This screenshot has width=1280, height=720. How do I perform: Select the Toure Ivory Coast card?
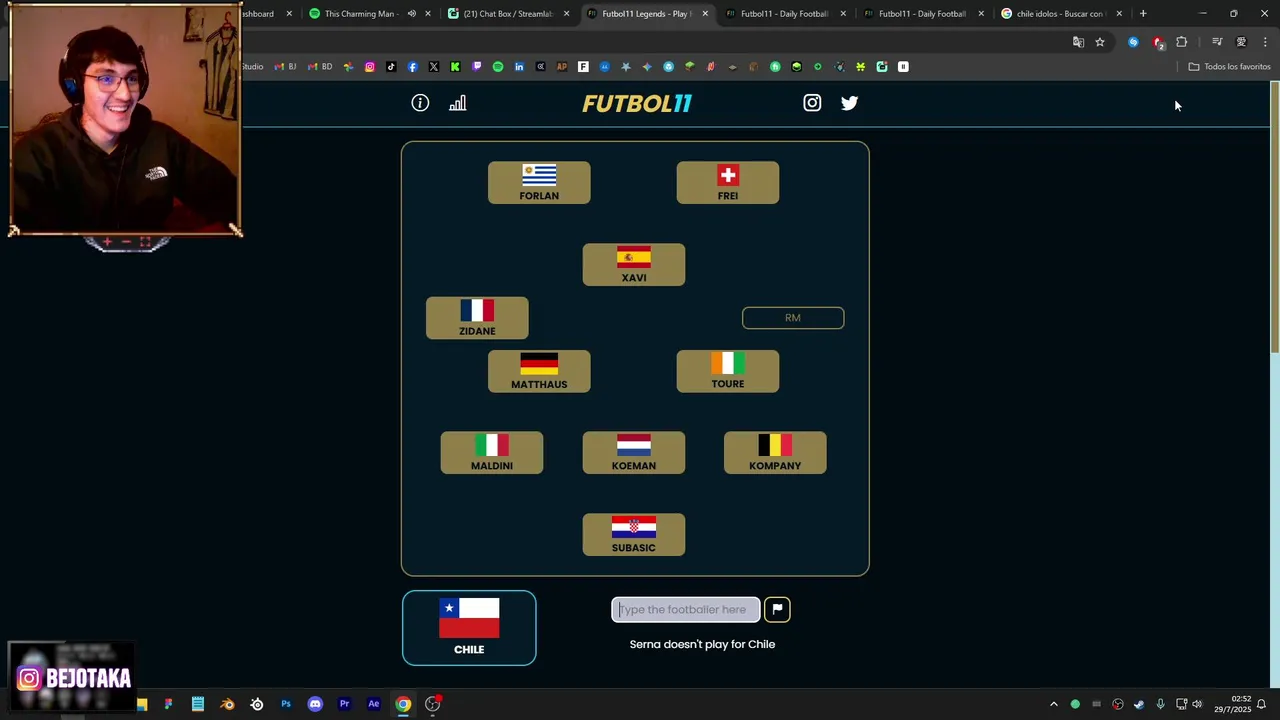(x=728, y=371)
